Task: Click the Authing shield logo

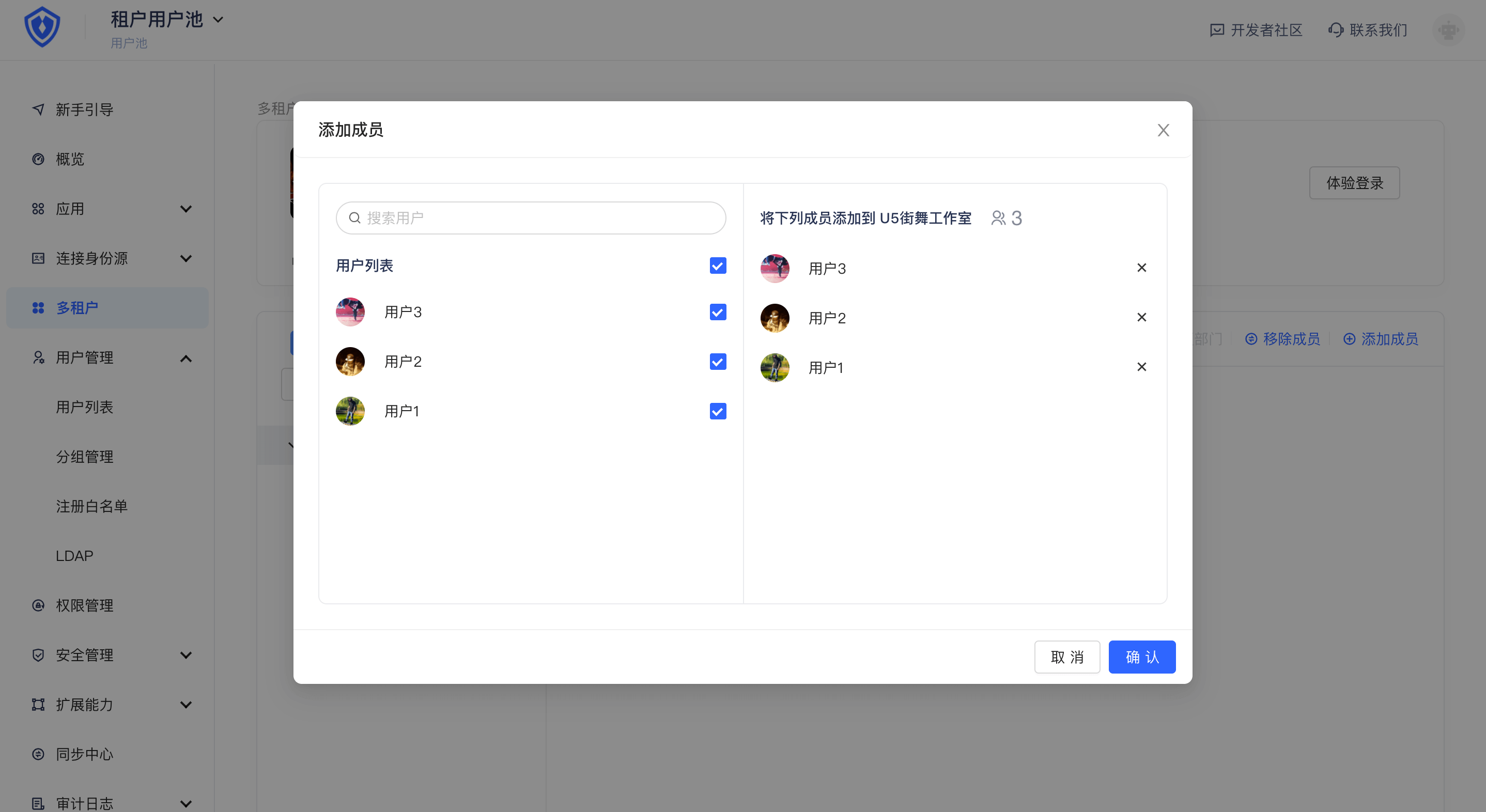Action: [x=42, y=27]
